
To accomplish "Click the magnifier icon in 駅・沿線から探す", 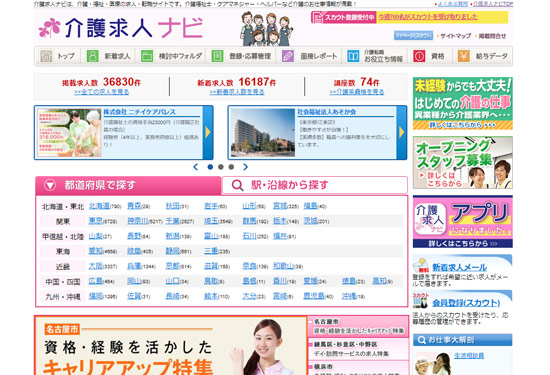I will coord(237,185).
